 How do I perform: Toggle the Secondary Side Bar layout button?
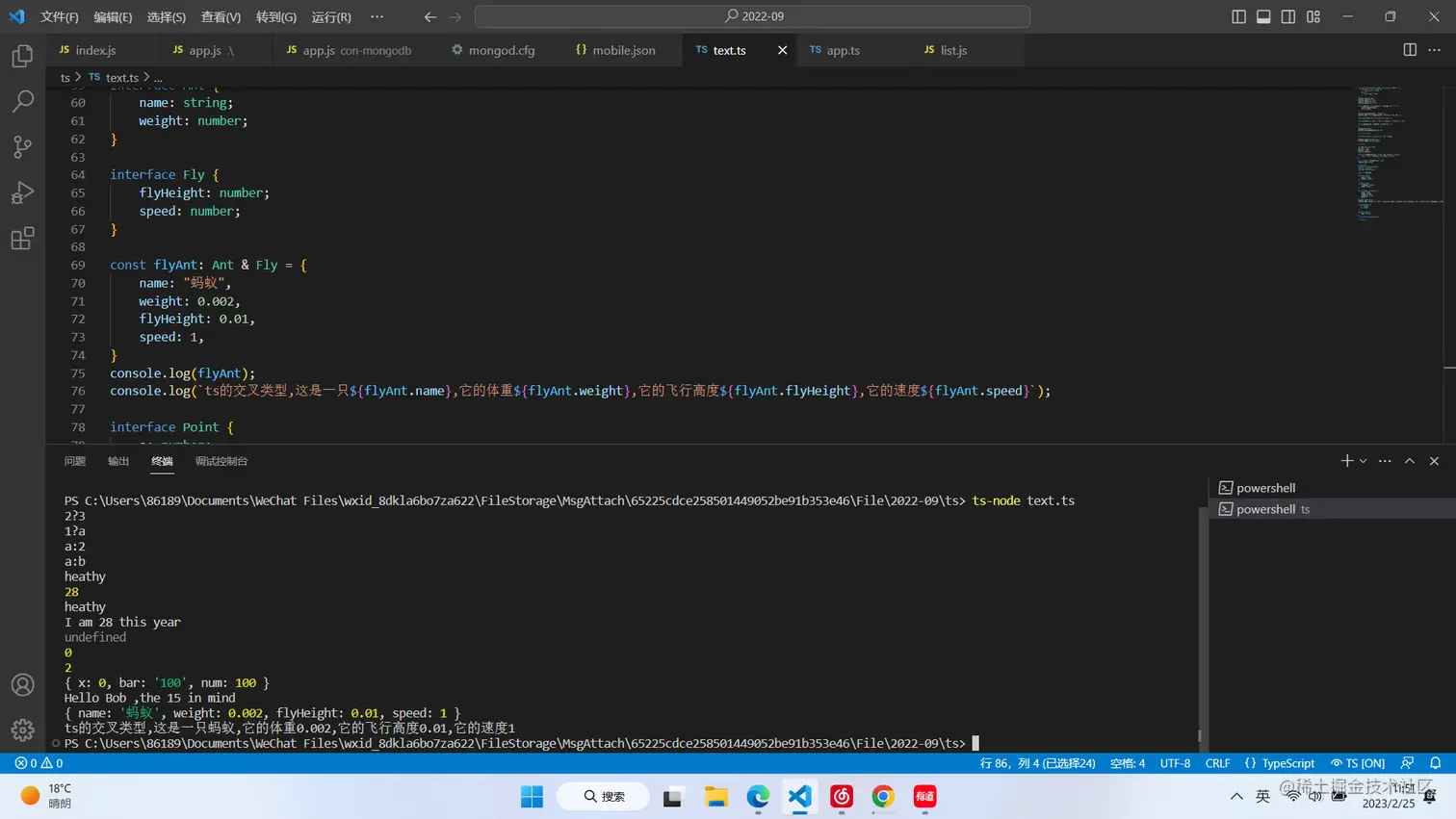pyautogui.click(x=1288, y=16)
